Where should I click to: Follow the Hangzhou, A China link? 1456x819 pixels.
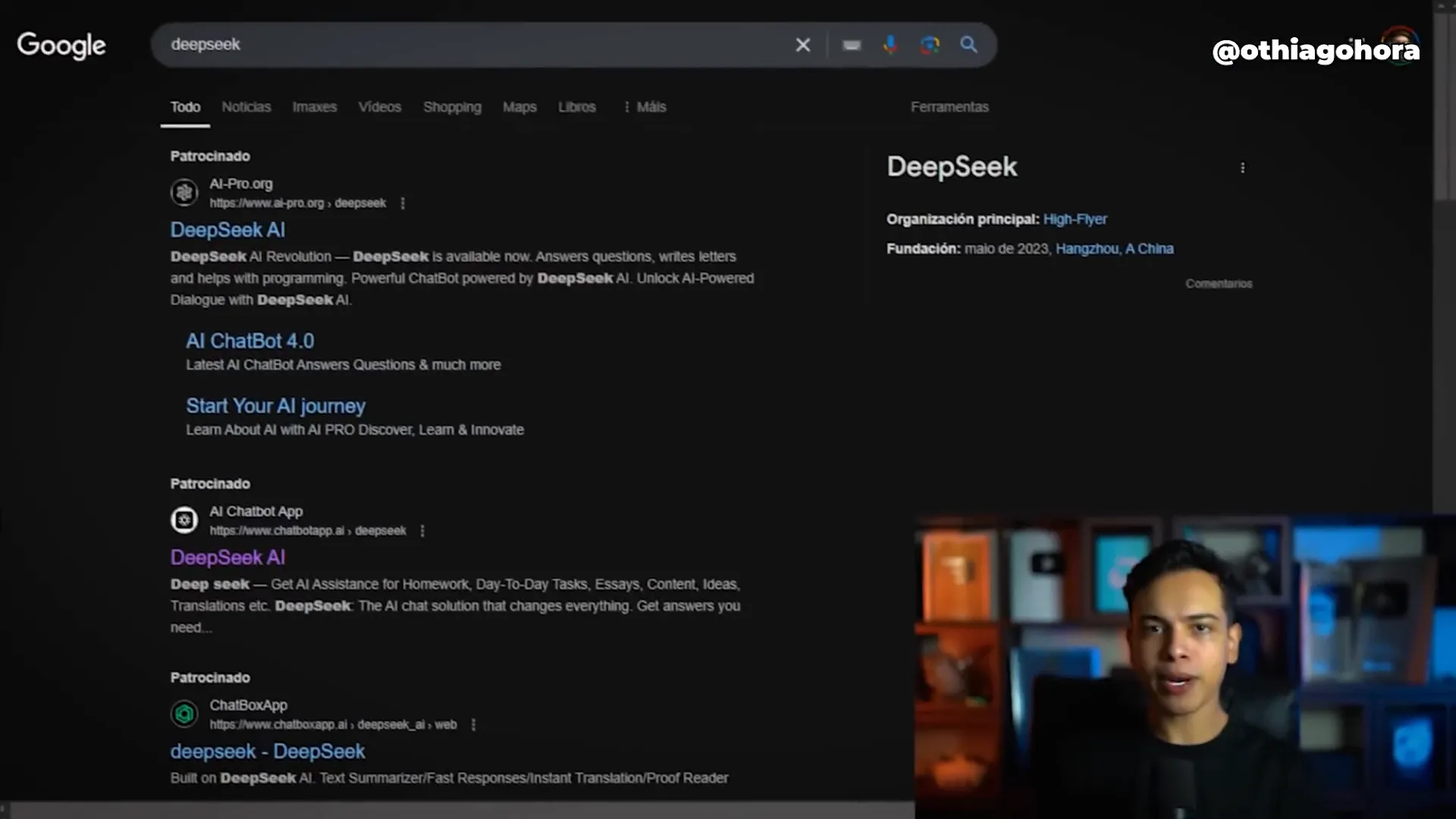(x=1114, y=249)
